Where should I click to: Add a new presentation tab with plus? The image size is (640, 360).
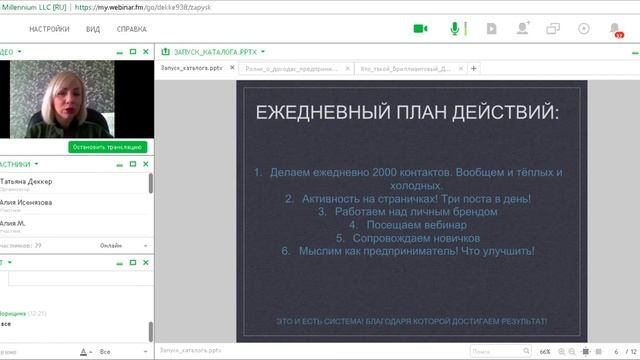tap(473, 69)
